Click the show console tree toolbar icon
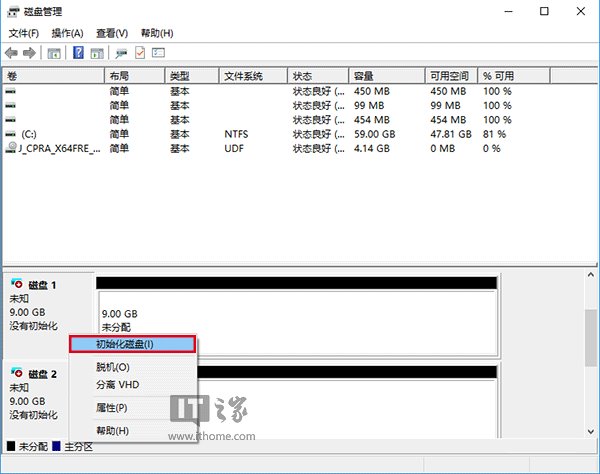Screen dimensions: 600x474 coord(54,53)
